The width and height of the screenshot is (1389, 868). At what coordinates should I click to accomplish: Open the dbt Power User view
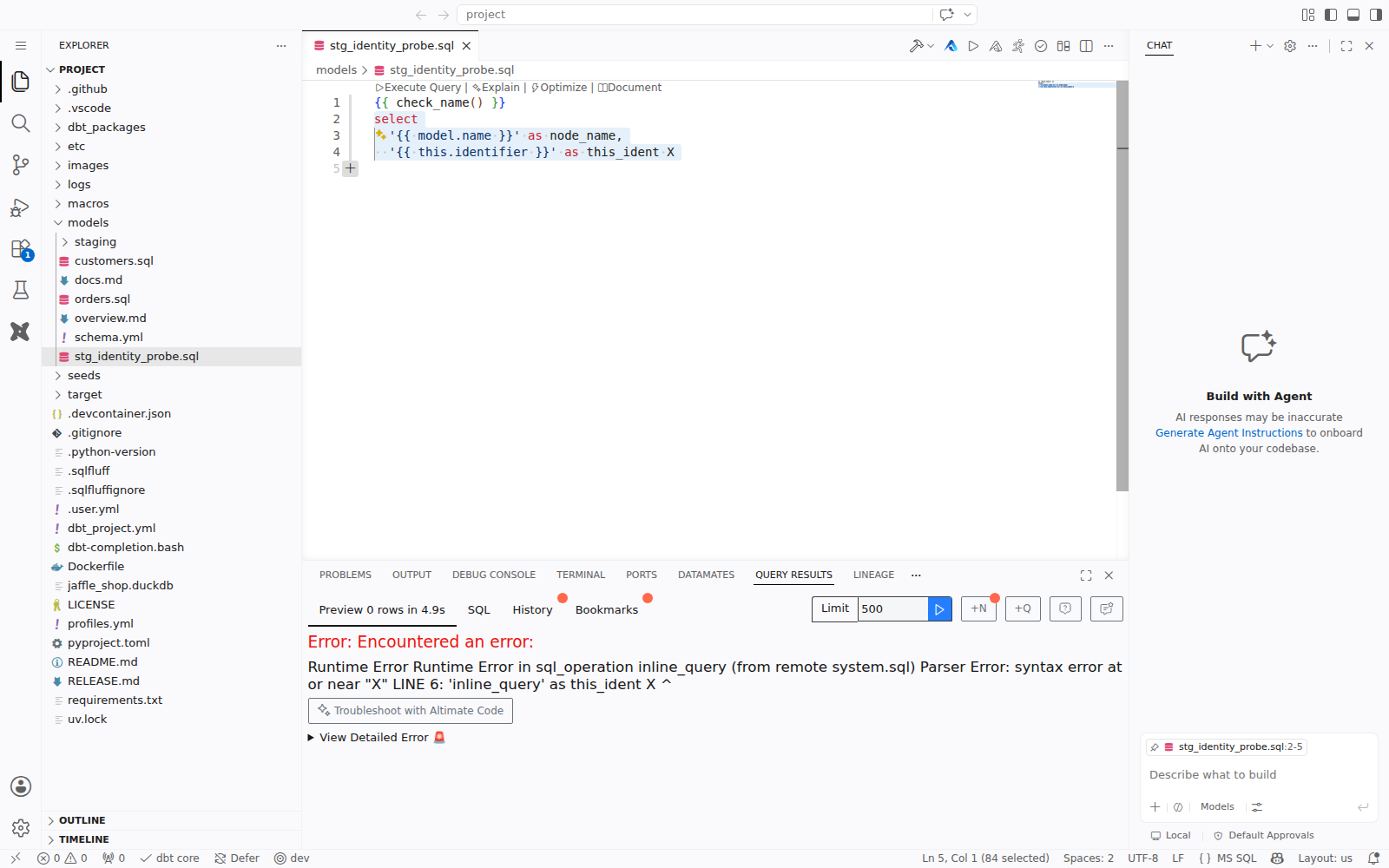(21, 332)
